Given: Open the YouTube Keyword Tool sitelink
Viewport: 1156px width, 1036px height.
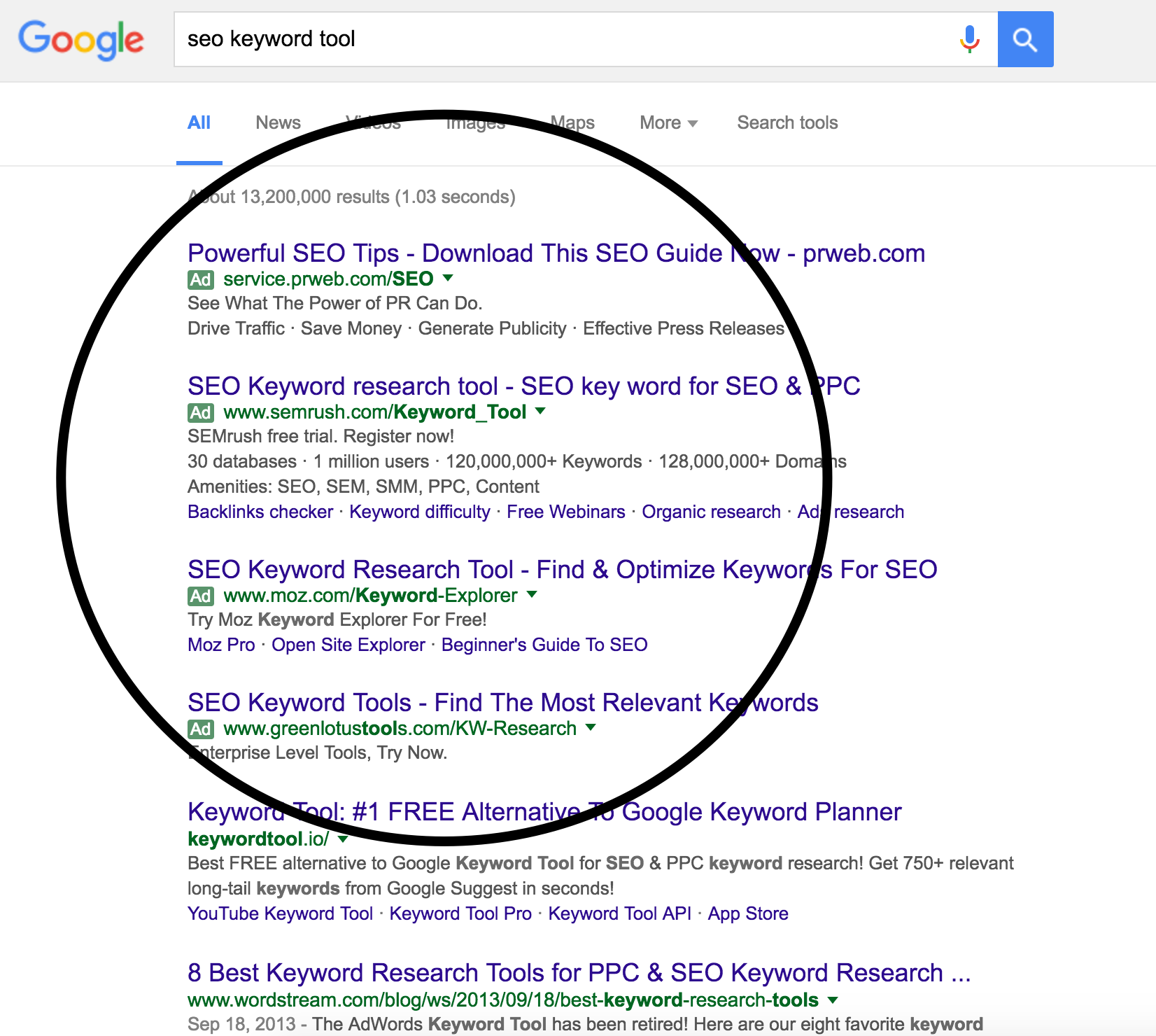Looking at the screenshot, I should pos(281,913).
